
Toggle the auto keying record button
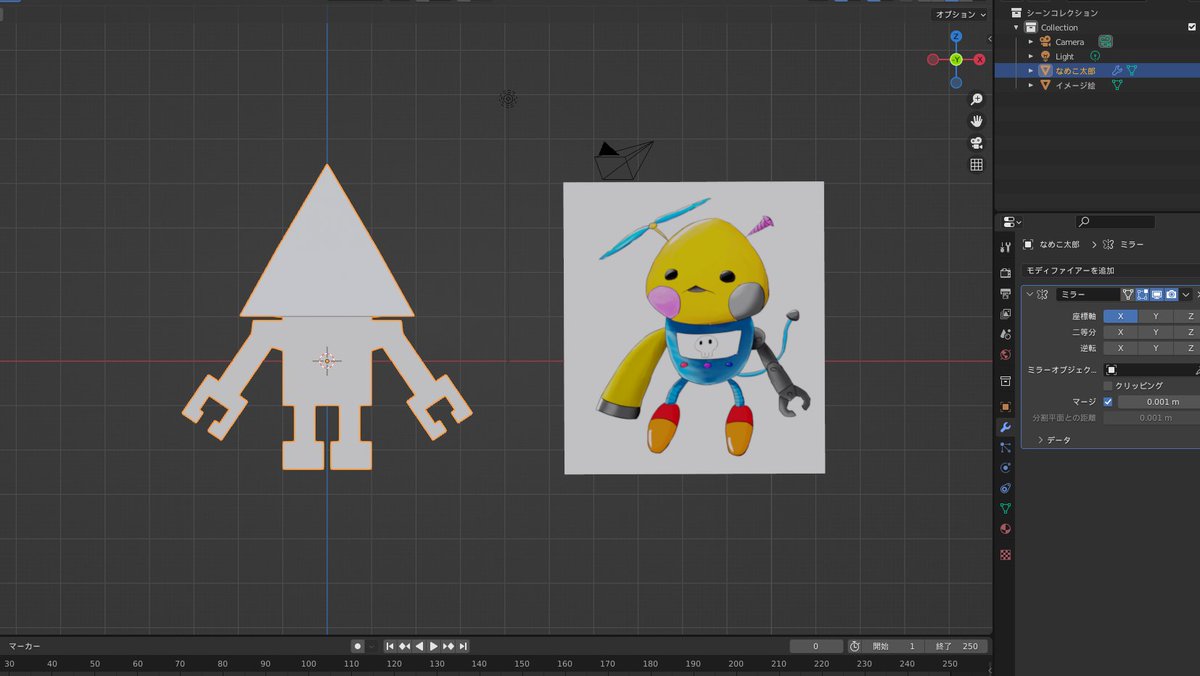point(357,646)
